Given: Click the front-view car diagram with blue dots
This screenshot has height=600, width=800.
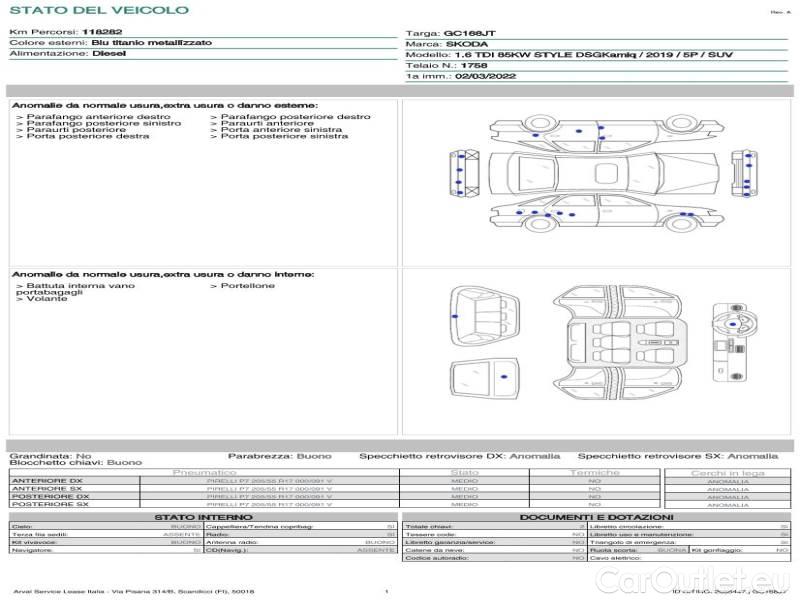Looking at the screenshot, I should [x=464, y=172].
